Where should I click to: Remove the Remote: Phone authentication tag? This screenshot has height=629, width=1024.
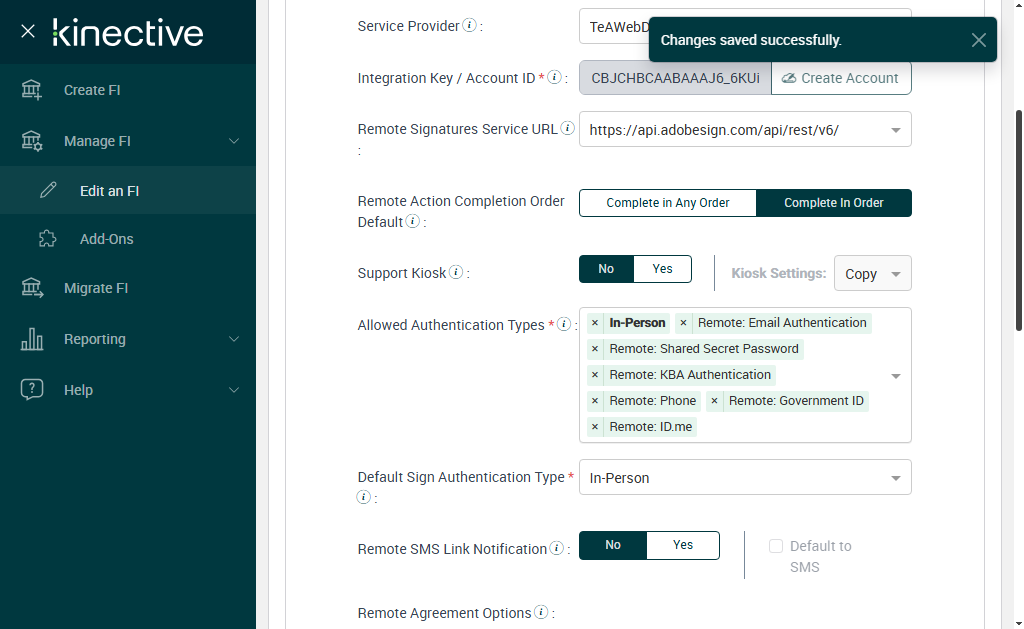pos(595,401)
